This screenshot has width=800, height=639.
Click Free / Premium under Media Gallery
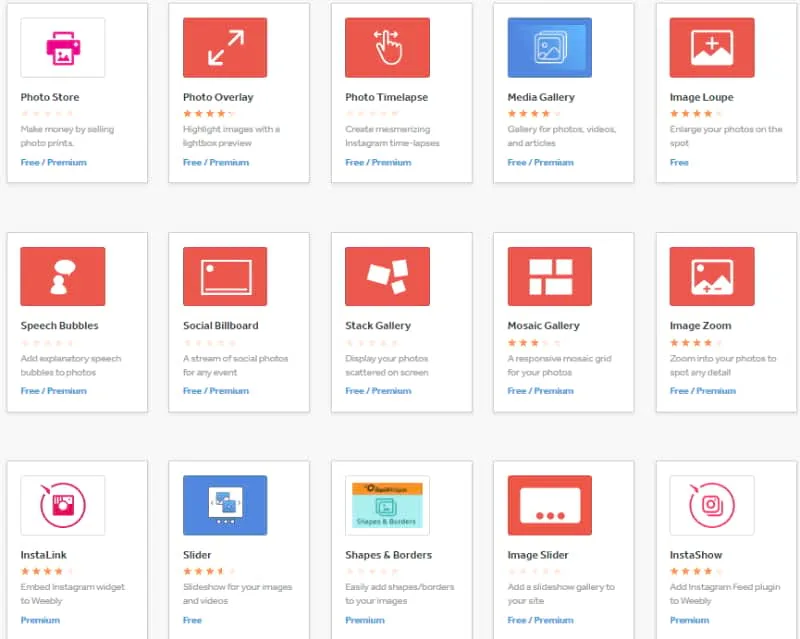tap(540, 162)
